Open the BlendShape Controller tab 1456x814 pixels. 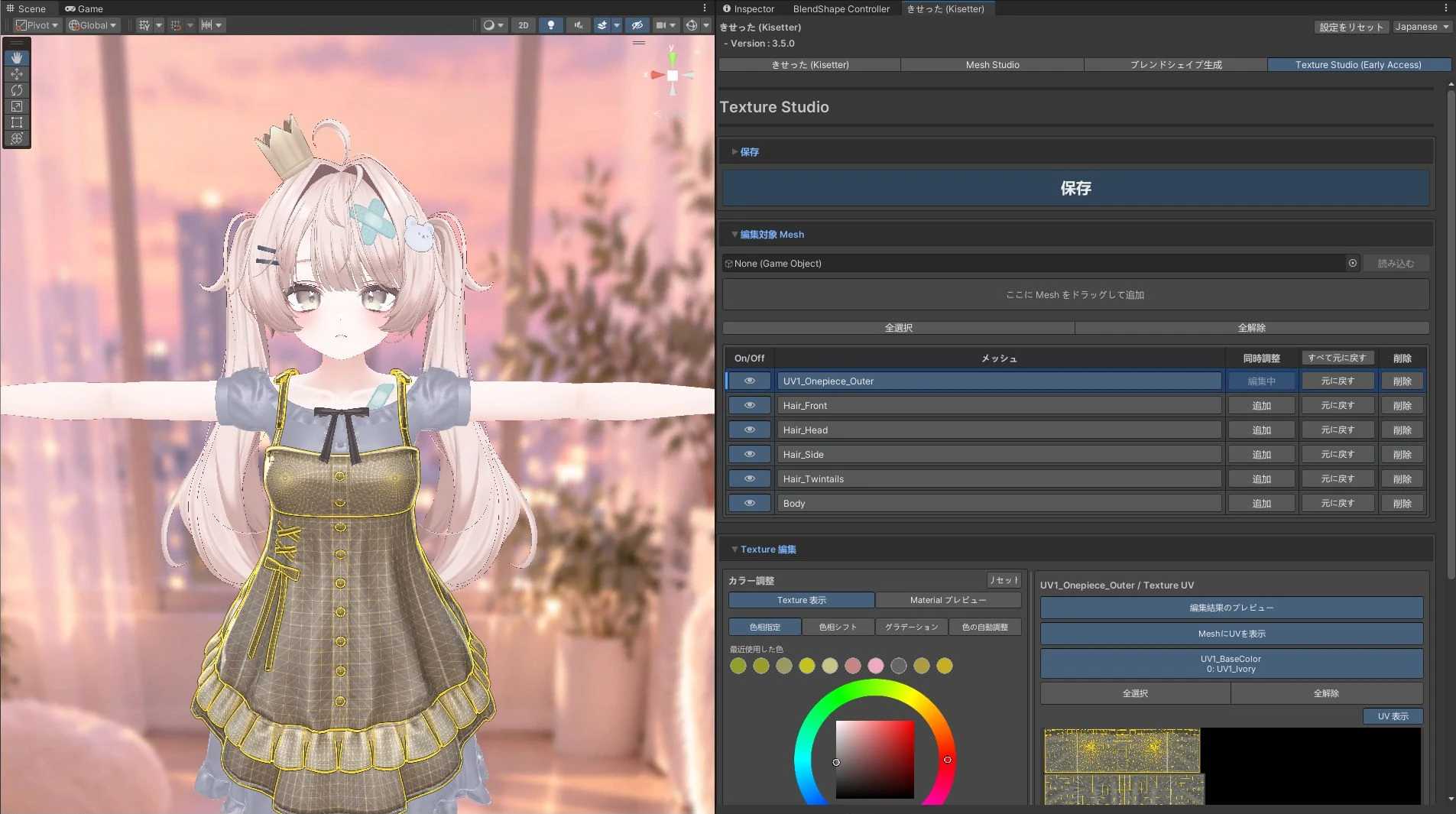click(x=841, y=8)
